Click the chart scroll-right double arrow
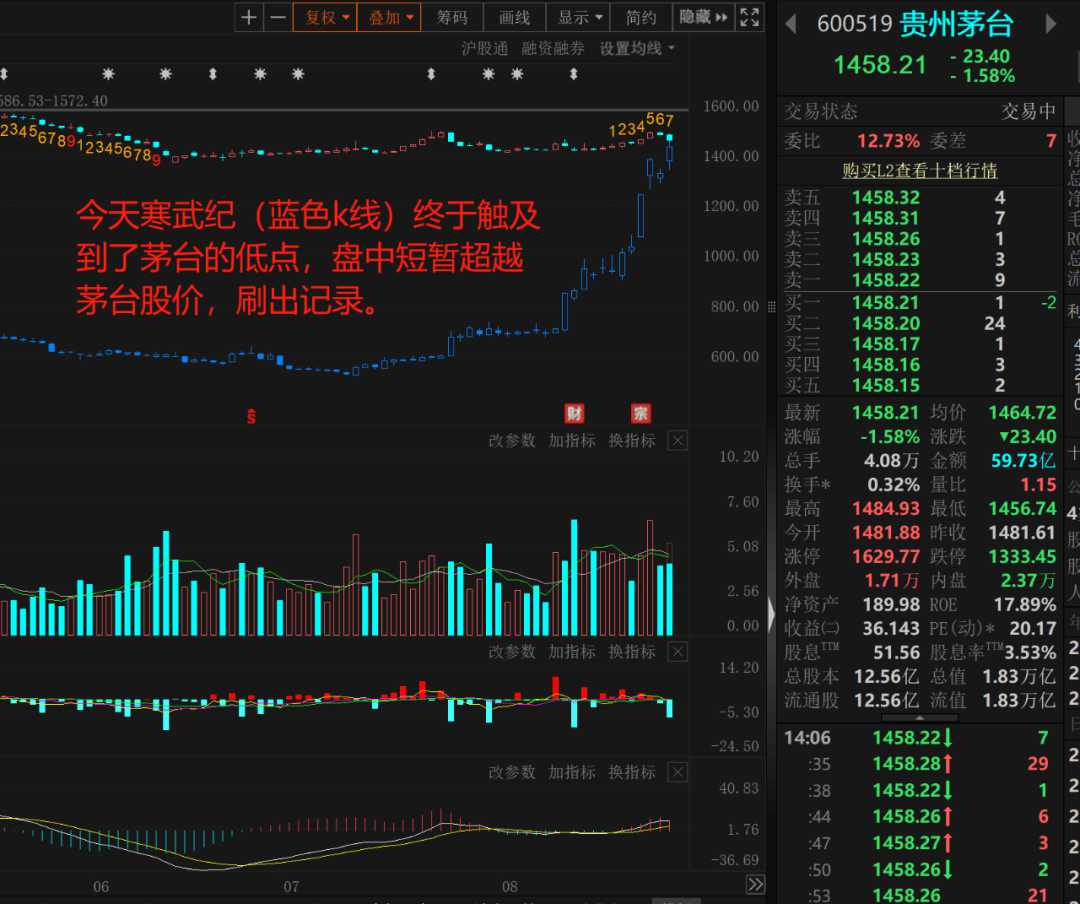The image size is (1080, 904). click(x=756, y=885)
